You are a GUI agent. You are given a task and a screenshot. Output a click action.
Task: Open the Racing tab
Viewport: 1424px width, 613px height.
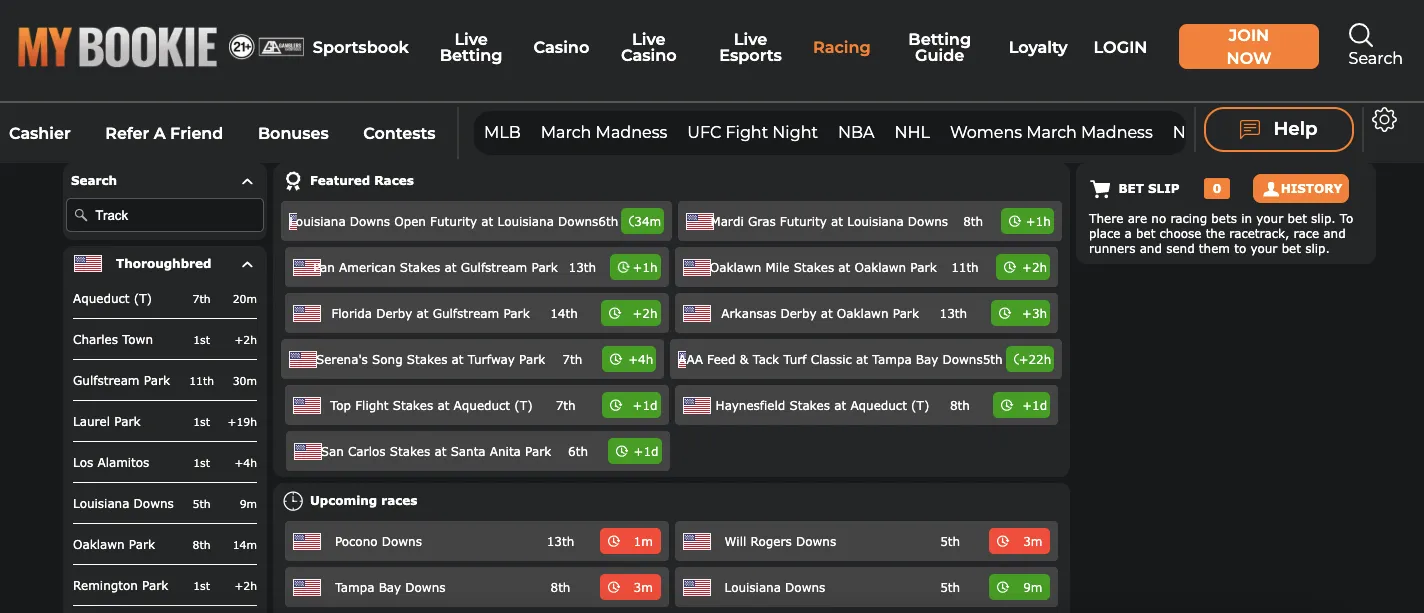[x=841, y=47]
